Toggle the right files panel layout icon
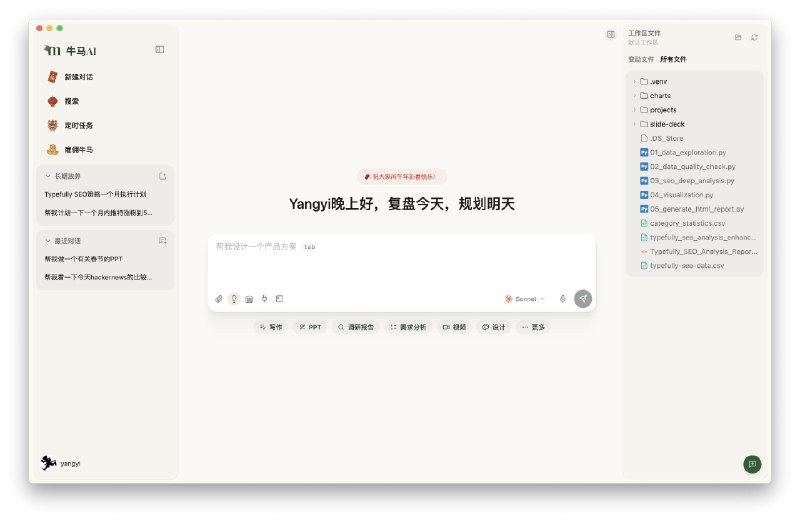Screen dimensions: 800x521 611,34
